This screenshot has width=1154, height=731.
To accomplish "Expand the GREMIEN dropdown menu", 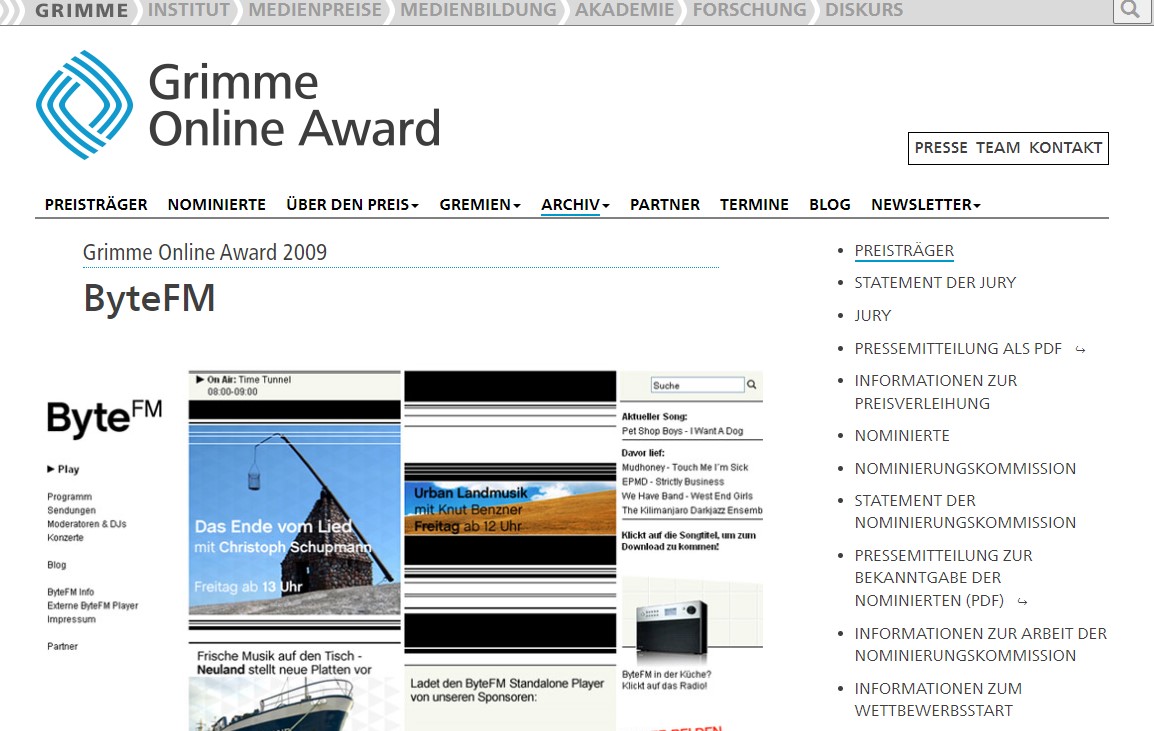I will pos(480,205).
